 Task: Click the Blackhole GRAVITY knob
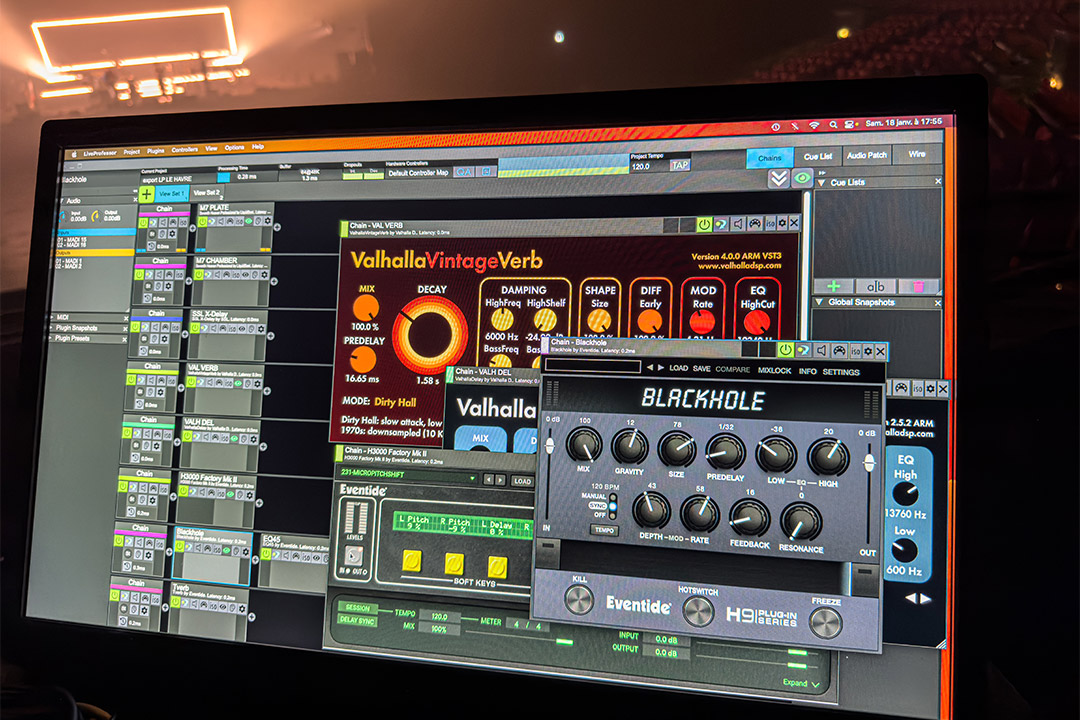click(630, 446)
